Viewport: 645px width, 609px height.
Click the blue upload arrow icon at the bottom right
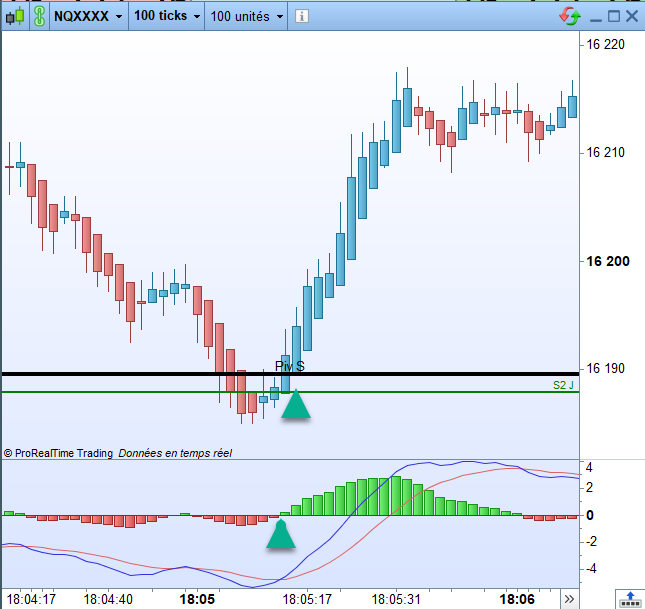(630, 599)
